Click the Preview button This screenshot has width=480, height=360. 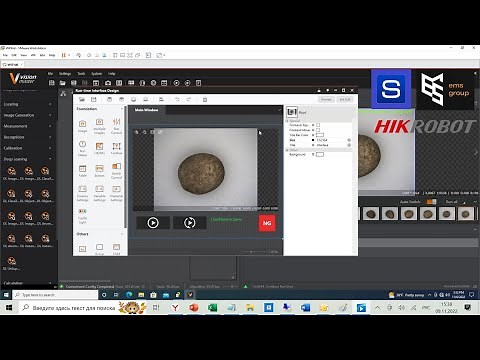(326, 99)
